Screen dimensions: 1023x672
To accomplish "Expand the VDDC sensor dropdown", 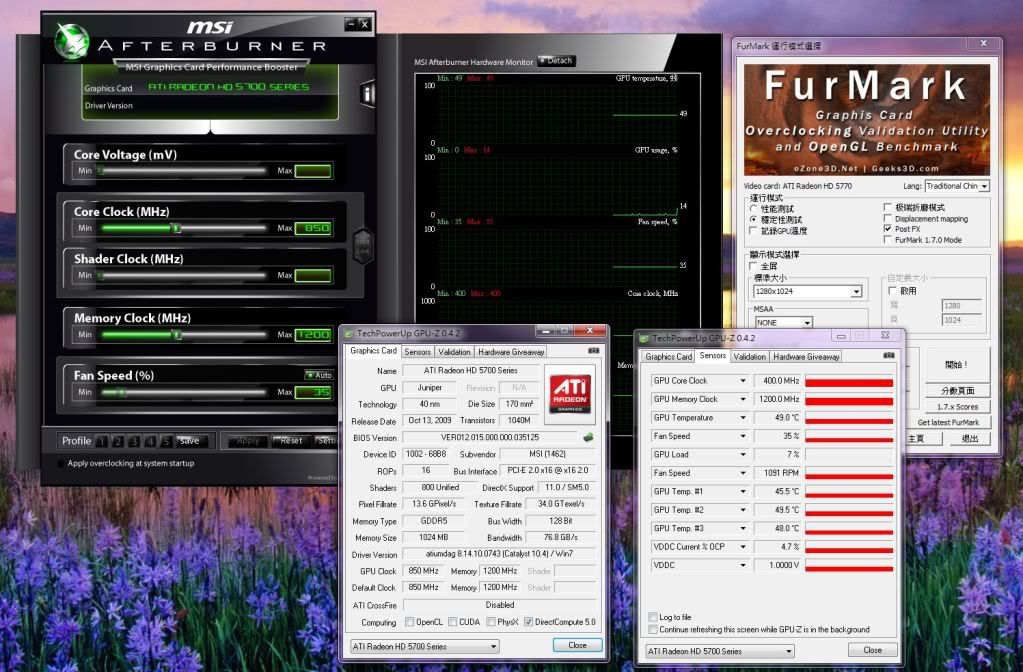I will [x=742, y=565].
